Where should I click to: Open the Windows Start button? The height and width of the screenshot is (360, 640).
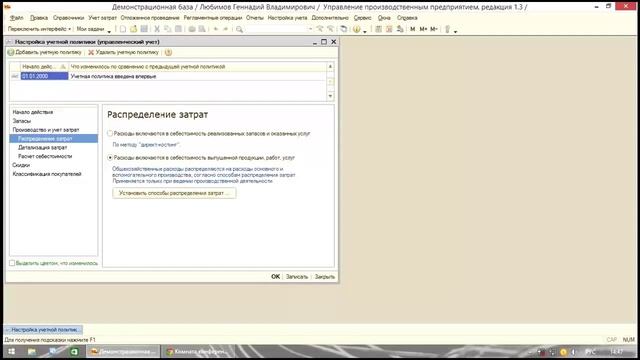pos(11,351)
